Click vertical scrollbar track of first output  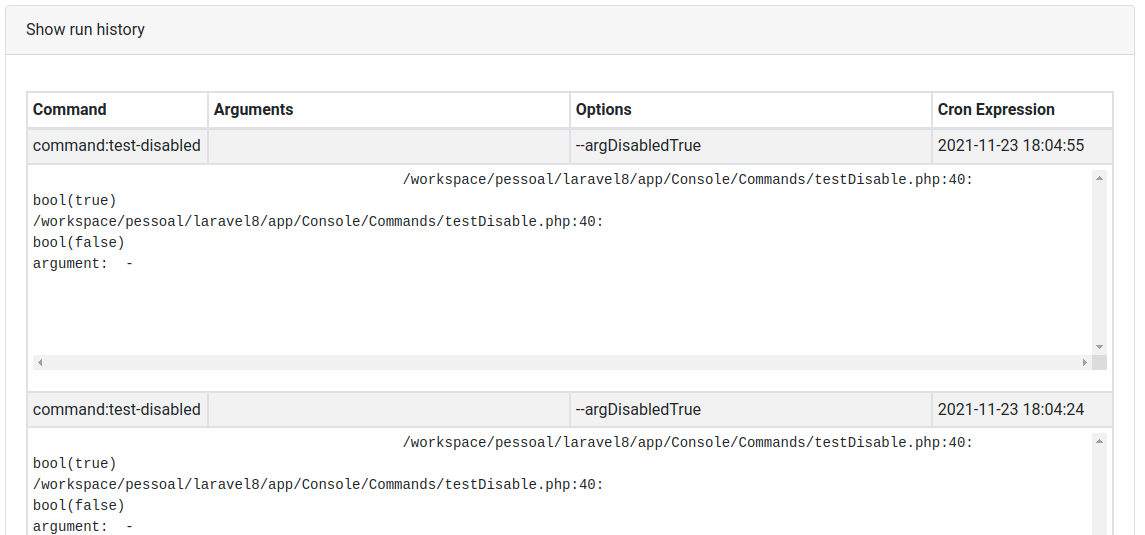point(1099,262)
